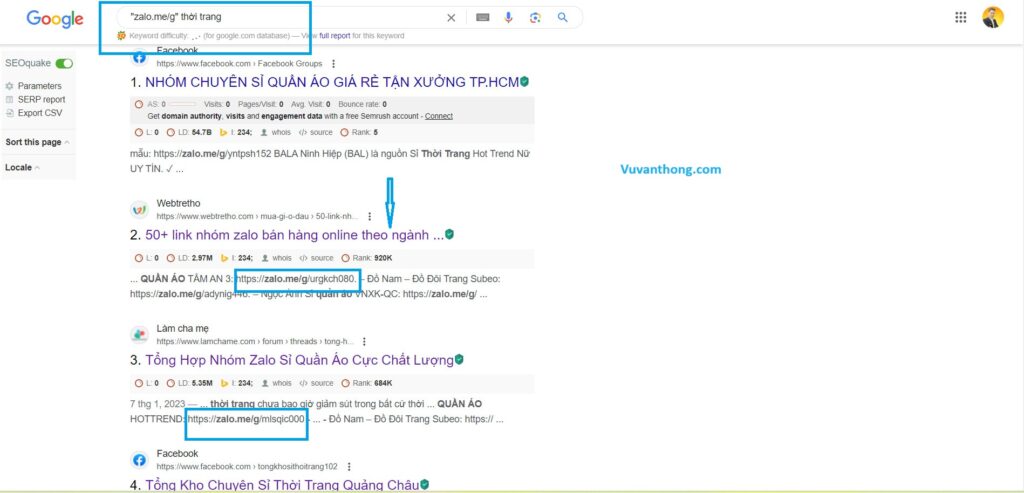The image size is (1024, 493).
Task: Open result 50+ link nhóm zalo bán hàng
Action: (295, 235)
